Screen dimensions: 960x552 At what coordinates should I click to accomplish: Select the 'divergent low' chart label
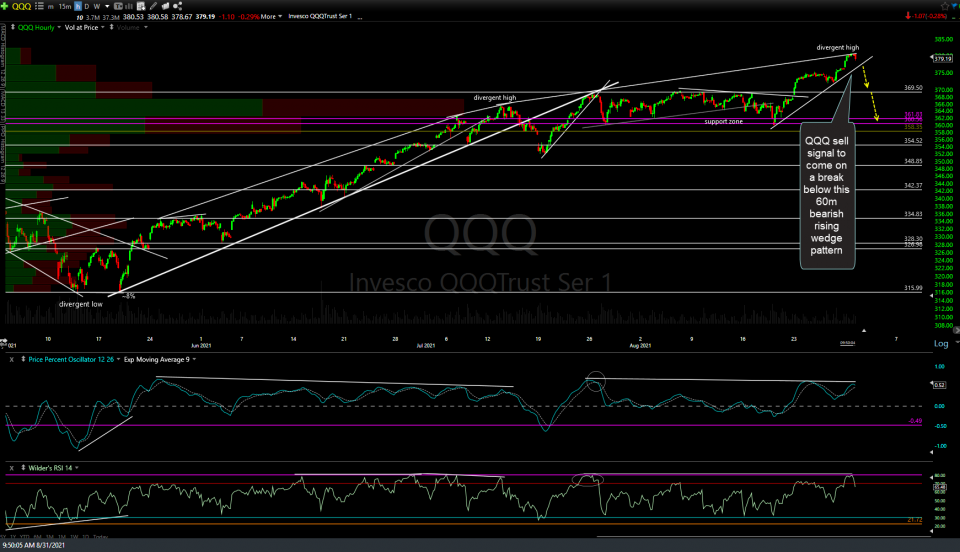tap(81, 304)
